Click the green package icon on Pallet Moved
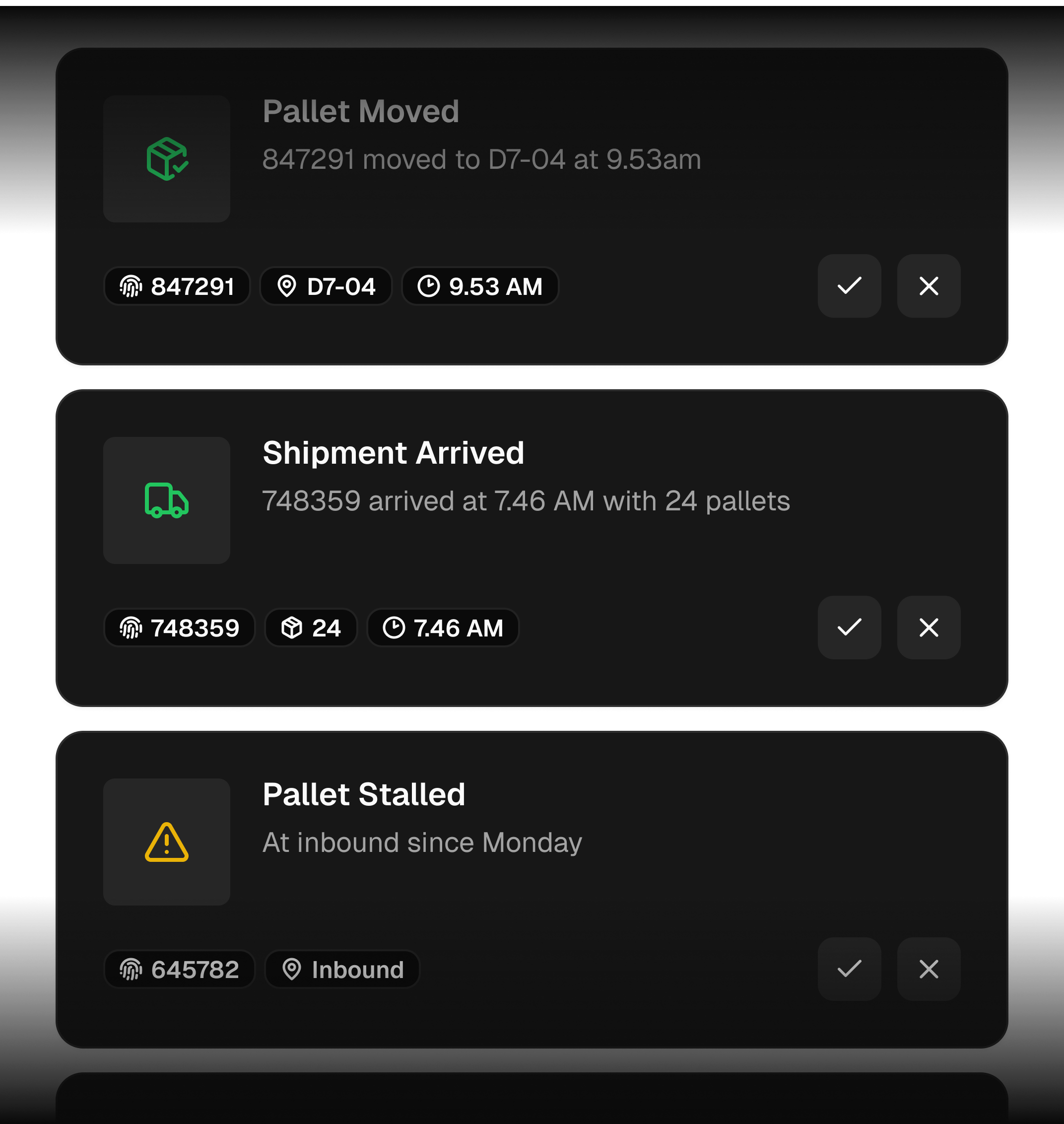Screen dimensions: 1064x1124 pos(167,159)
